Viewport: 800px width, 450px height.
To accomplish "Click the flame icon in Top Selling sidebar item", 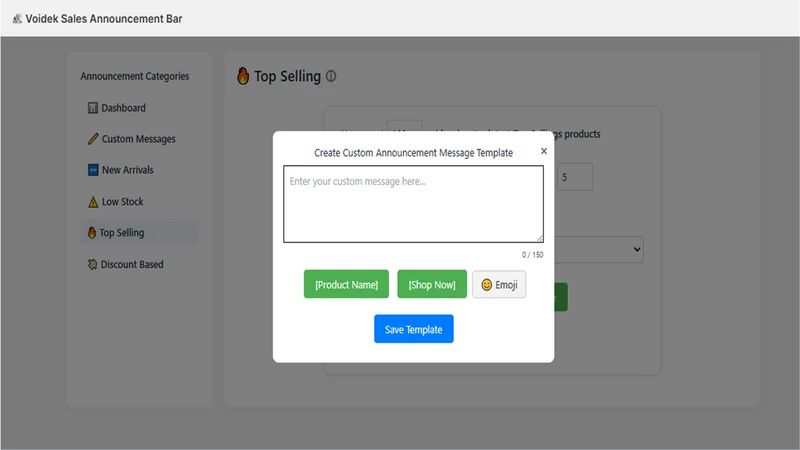I will point(92,233).
